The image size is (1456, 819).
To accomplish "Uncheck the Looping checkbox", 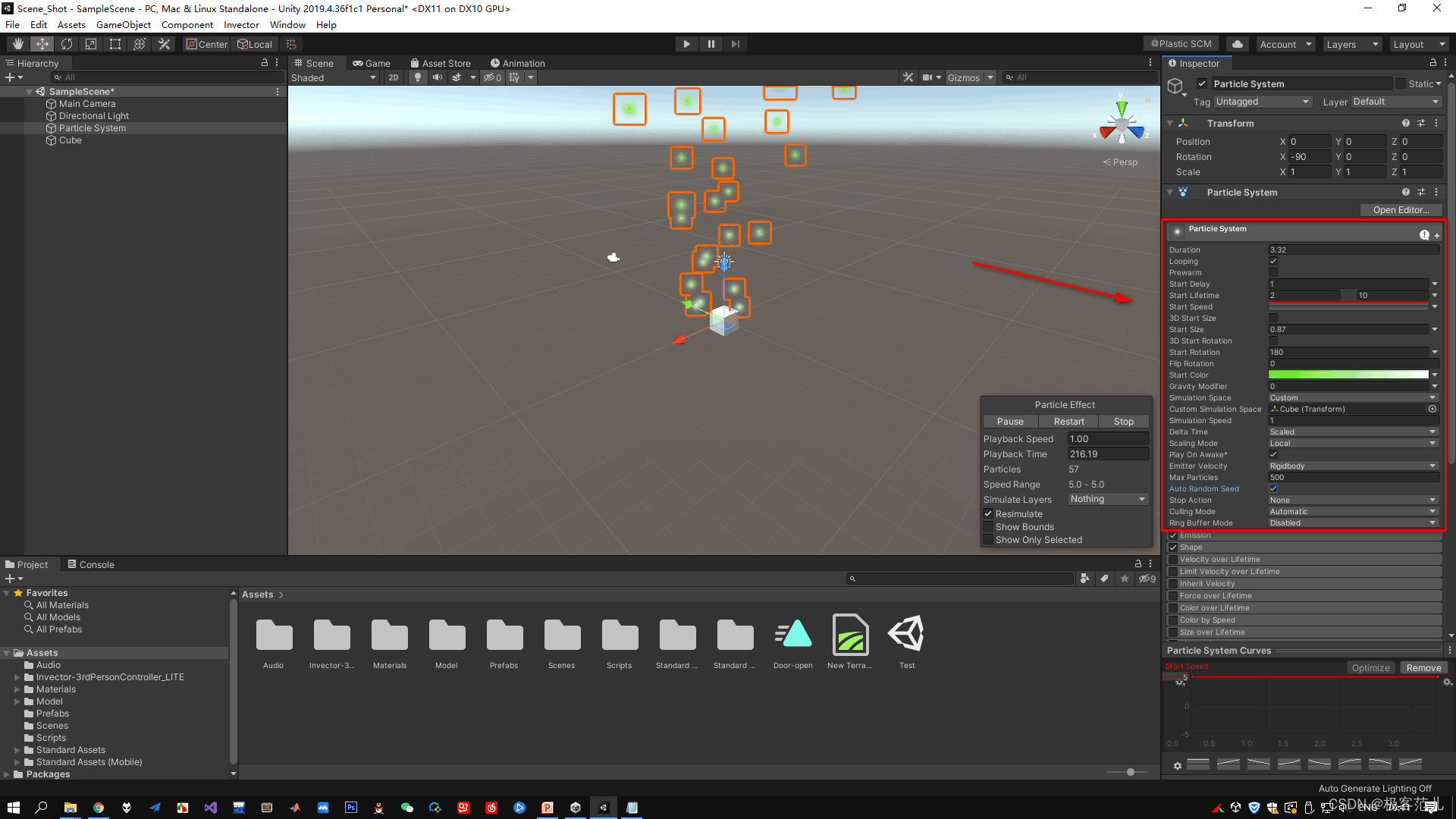I will [x=1273, y=261].
